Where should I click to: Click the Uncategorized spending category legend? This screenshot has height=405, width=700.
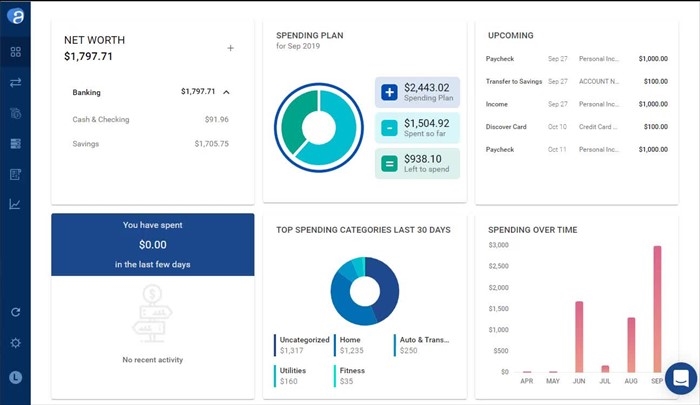point(301,345)
